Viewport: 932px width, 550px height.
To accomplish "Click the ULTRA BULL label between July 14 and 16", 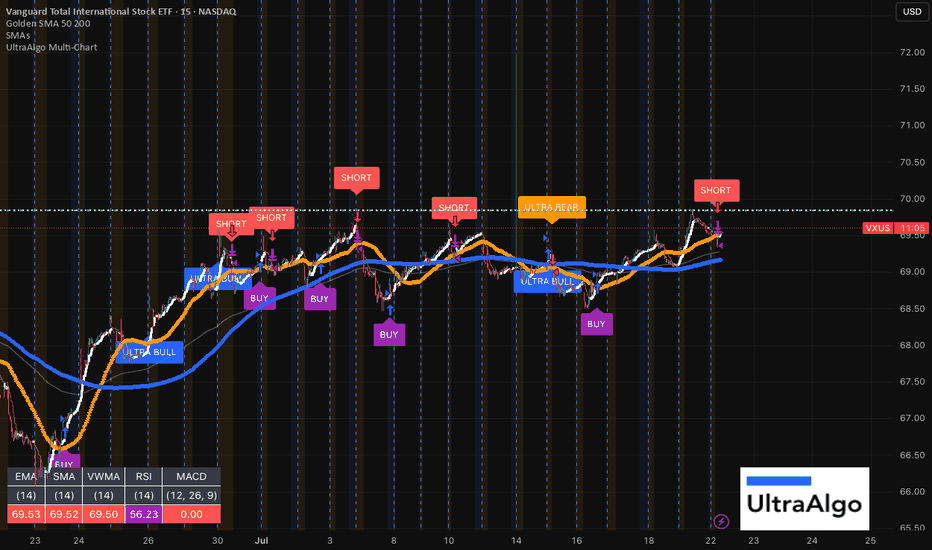I will click(x=547, y=281).
